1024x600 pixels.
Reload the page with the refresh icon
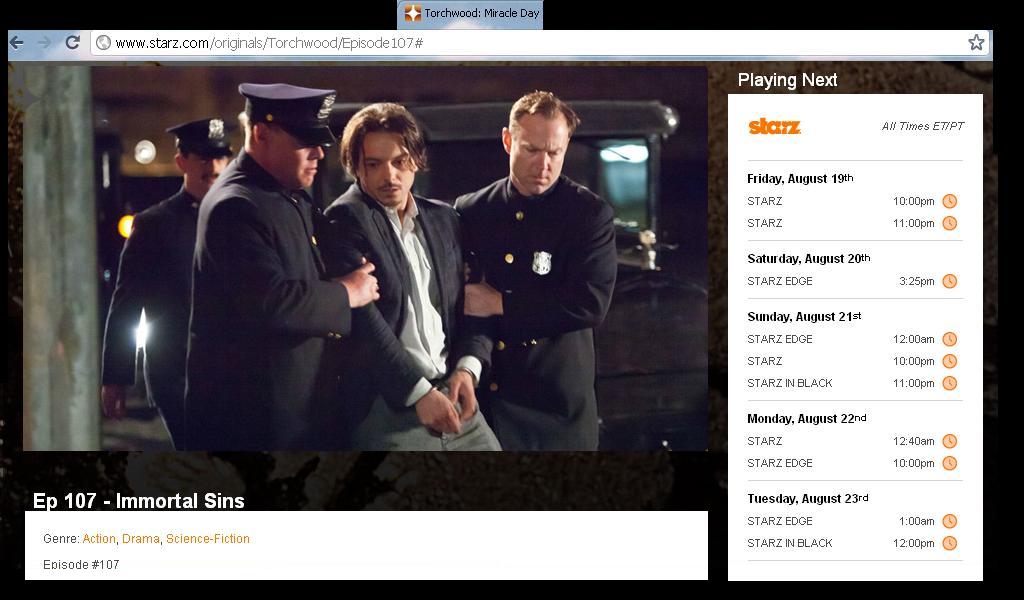(x=72, y=42)
